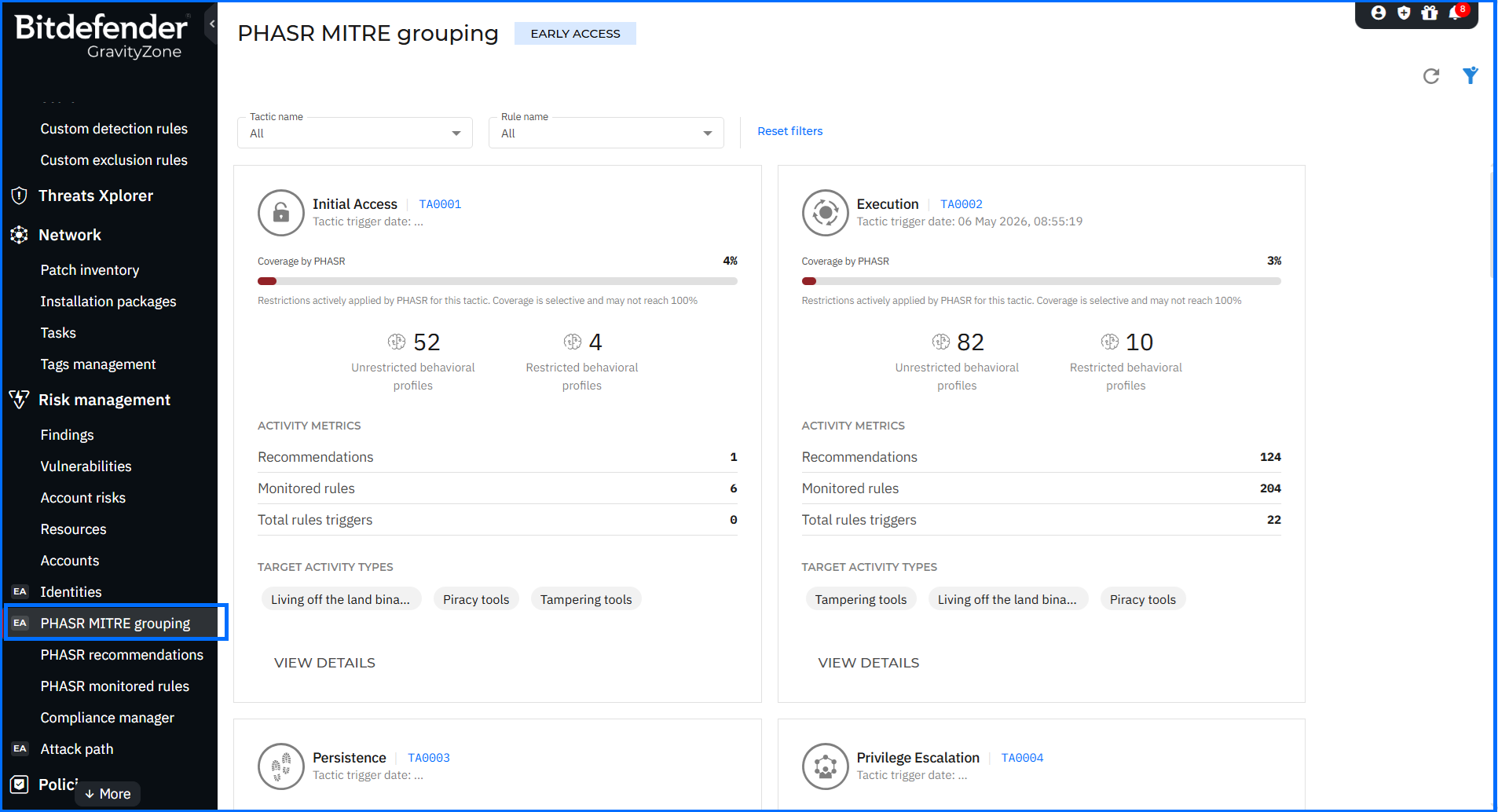Screen dimensions: 1498x812
Task: Open TA0004 tactic link
Action: tap(1022, 758)
